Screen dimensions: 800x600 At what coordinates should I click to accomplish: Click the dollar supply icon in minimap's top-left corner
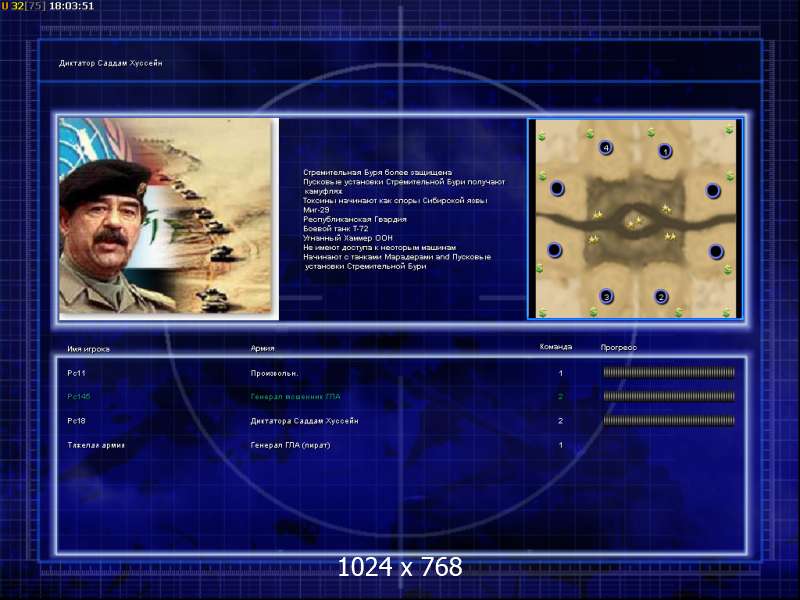541,137
